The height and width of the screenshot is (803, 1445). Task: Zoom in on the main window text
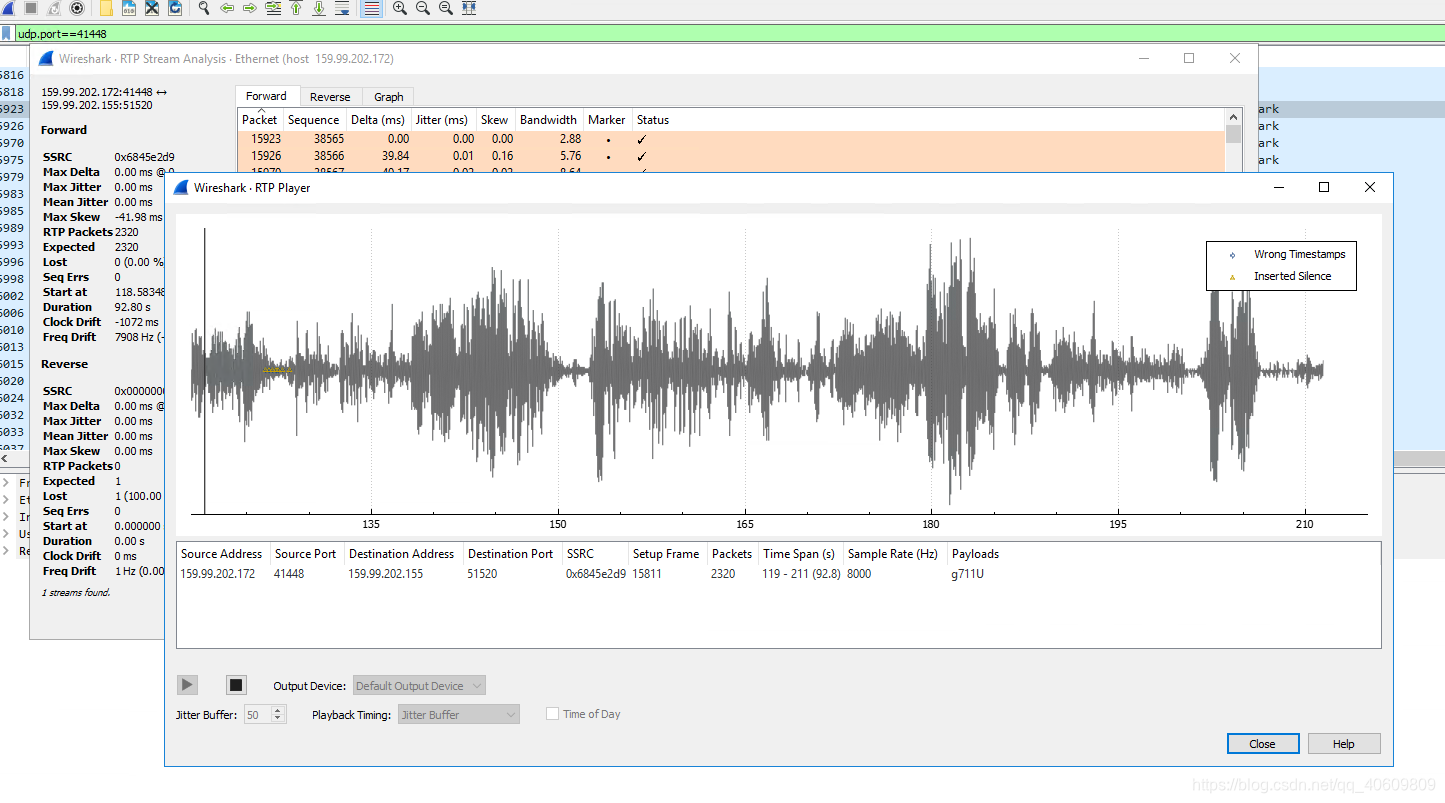click(x=400, y=8)
